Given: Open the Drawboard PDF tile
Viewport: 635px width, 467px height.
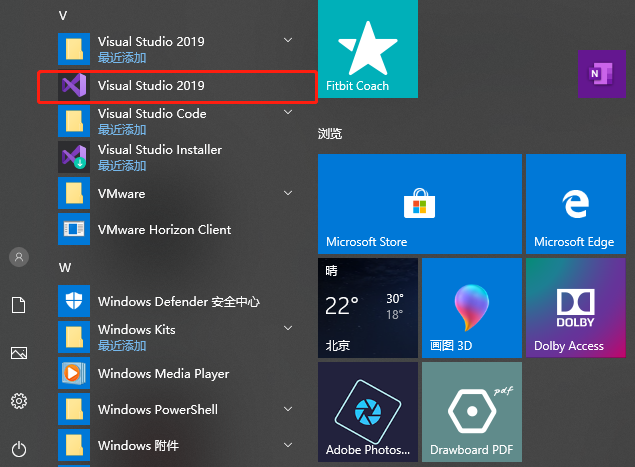Looking at the screenshot, I should pos(472,412).
